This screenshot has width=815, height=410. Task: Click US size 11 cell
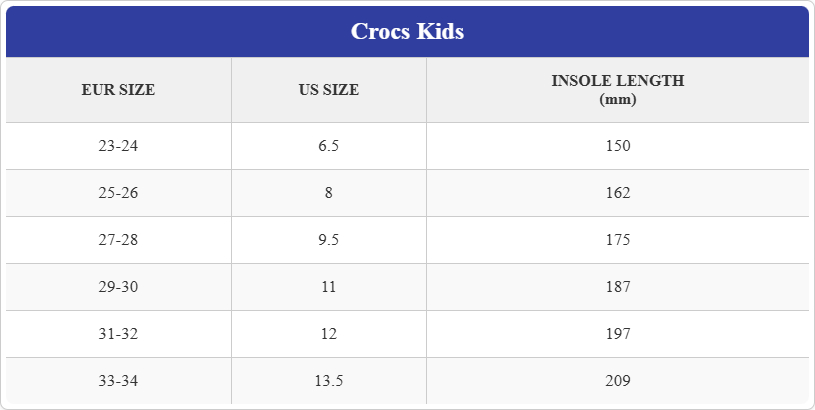click(x=328, y=287)
